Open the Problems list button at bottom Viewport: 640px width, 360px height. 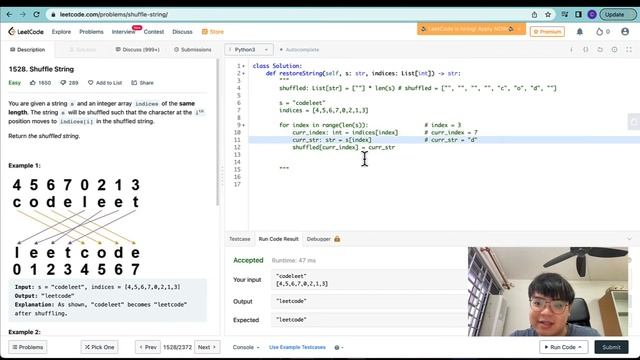click(27, 347)
